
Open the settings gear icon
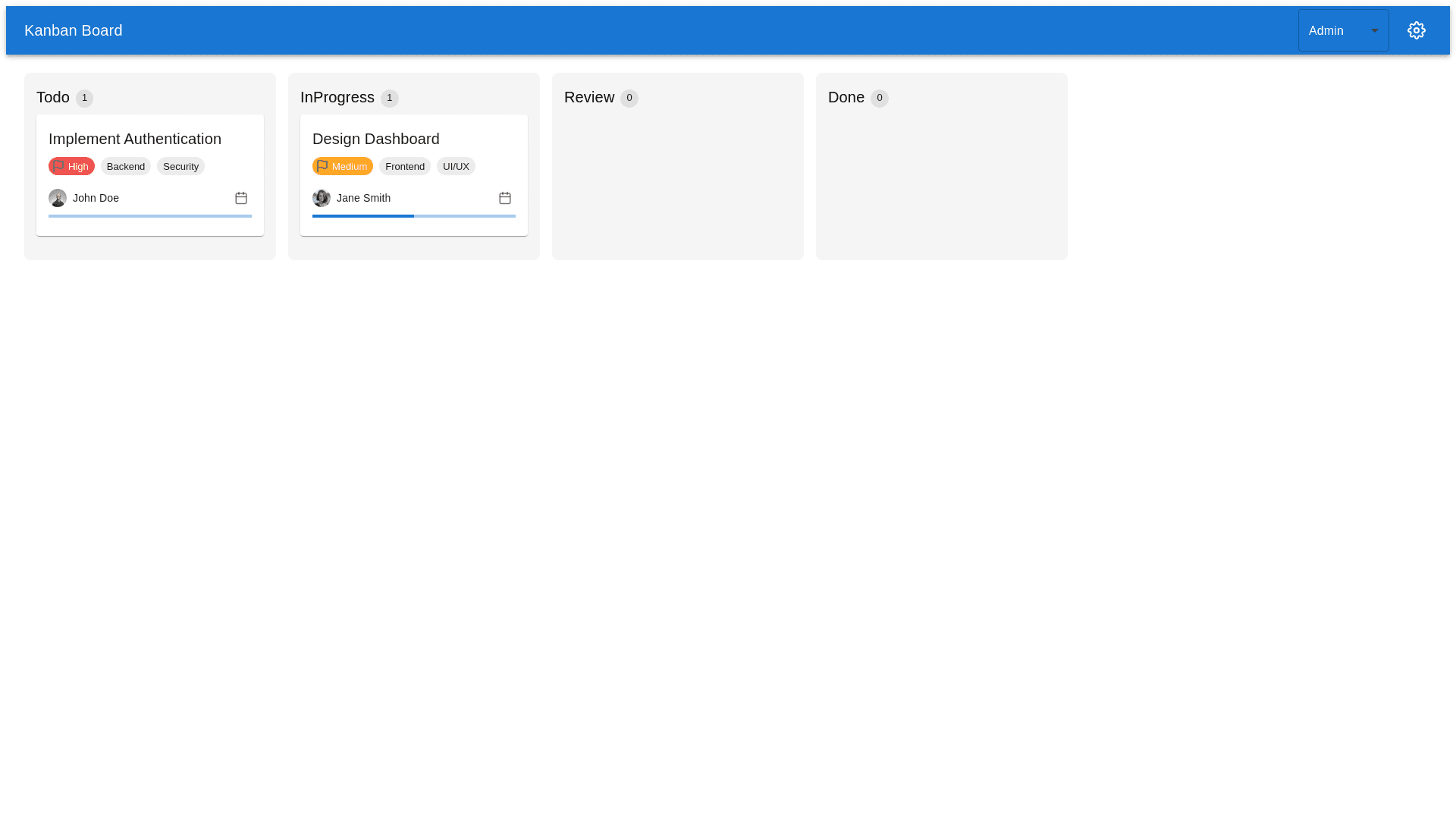click(1416, 30)
